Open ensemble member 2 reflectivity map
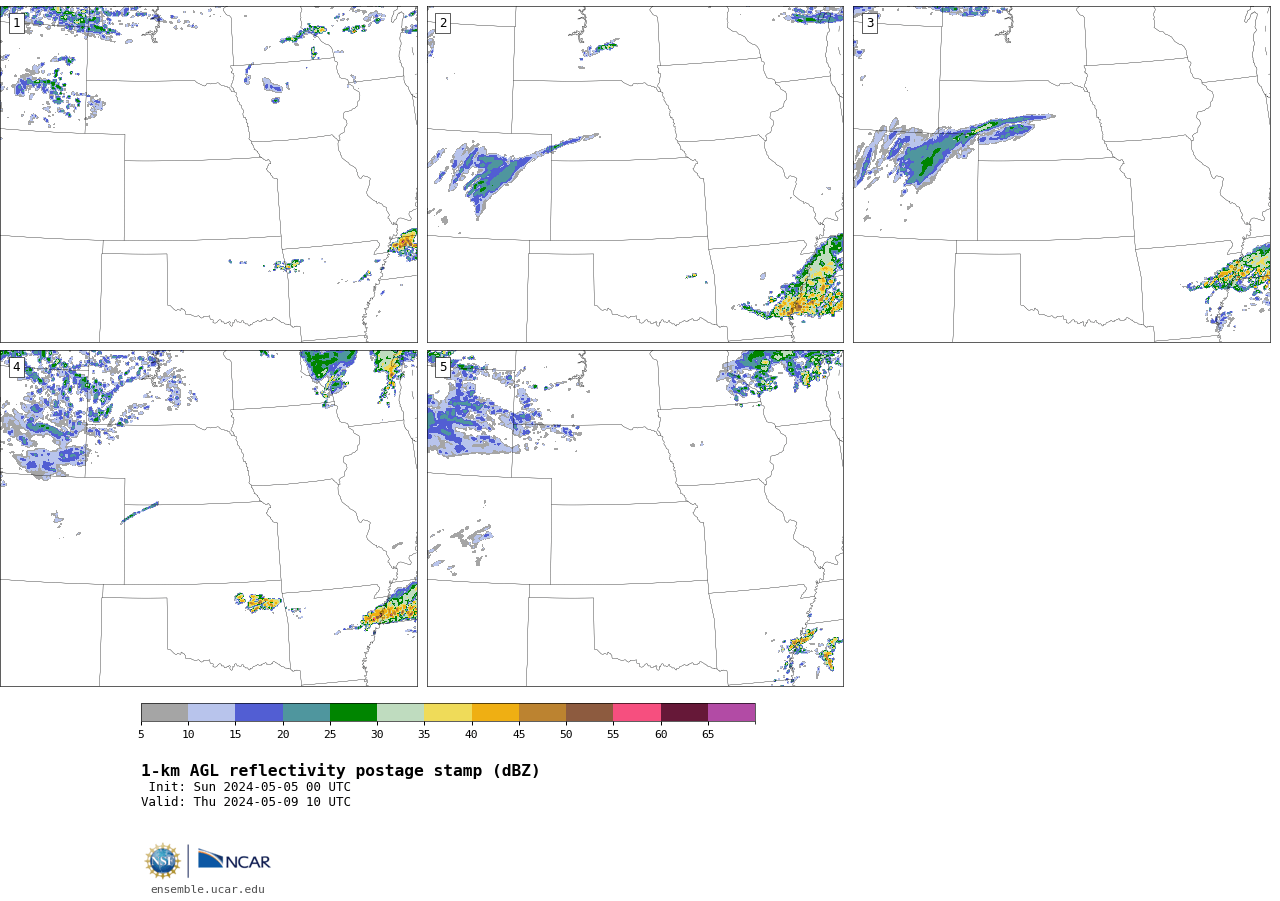 pyautogui.click(x=635, y=174)
